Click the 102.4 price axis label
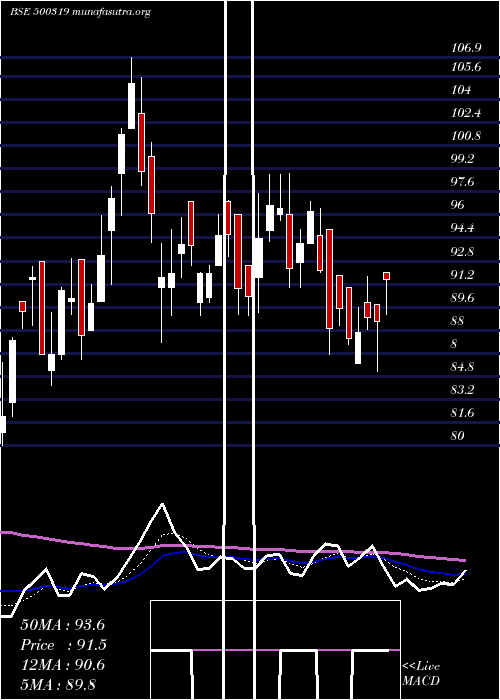Screen dimensions: 500x700 [x=466, y=113]
